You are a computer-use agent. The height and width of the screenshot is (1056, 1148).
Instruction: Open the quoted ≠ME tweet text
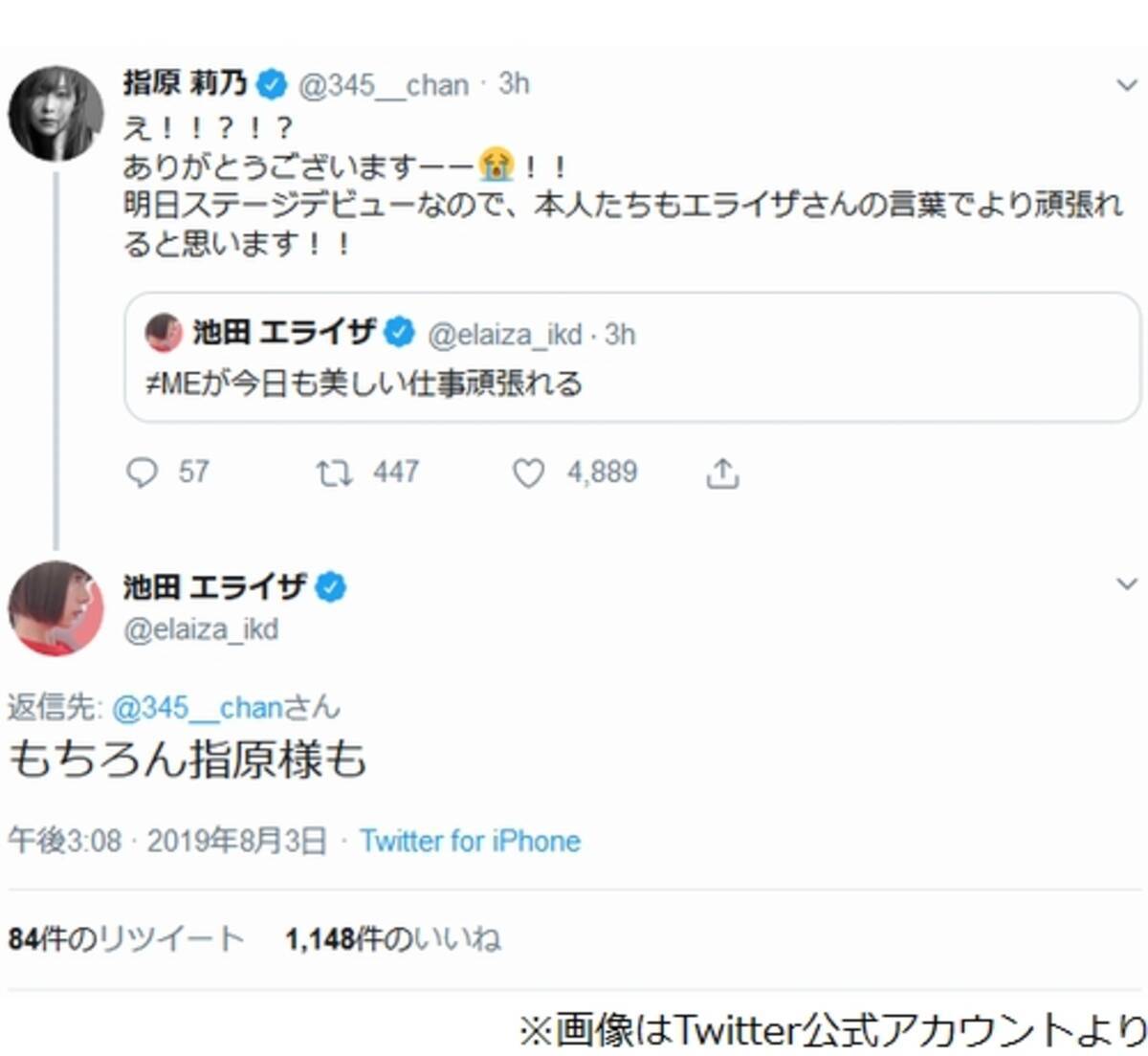[x=364, y=385]
